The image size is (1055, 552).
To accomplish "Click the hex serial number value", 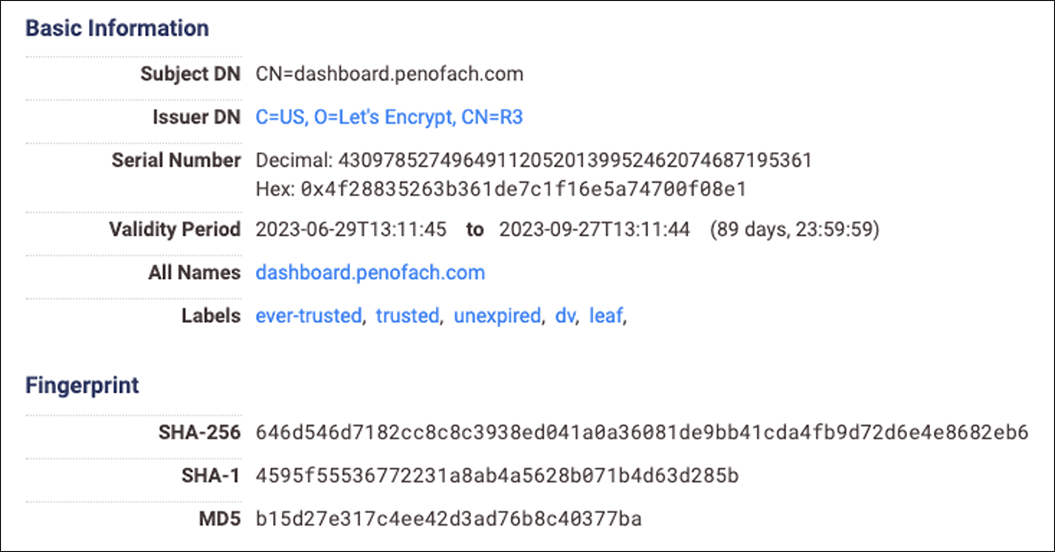I will click(x=524, y=188).
